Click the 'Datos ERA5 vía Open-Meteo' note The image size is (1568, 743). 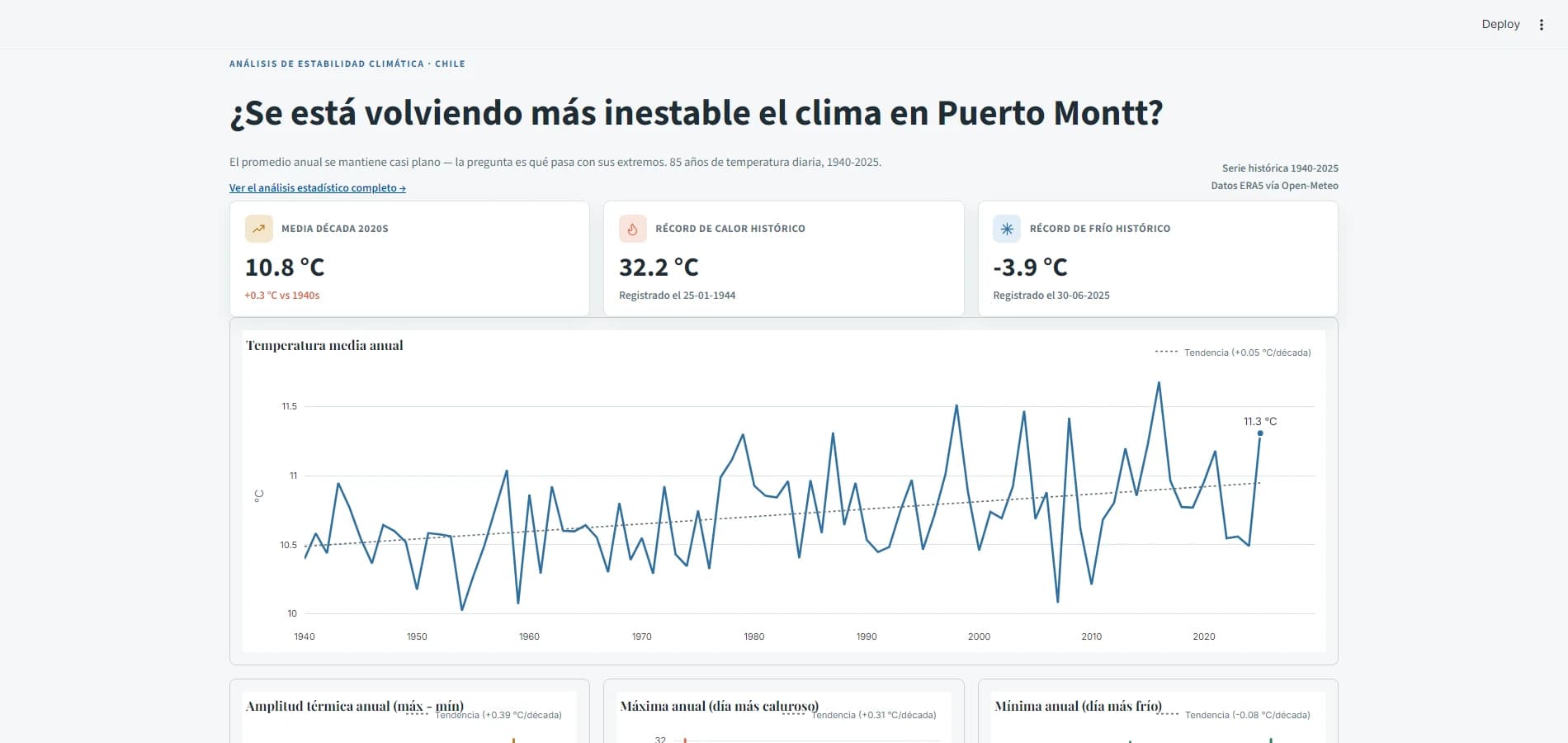pyautogui.click(x=1274, y=186)
